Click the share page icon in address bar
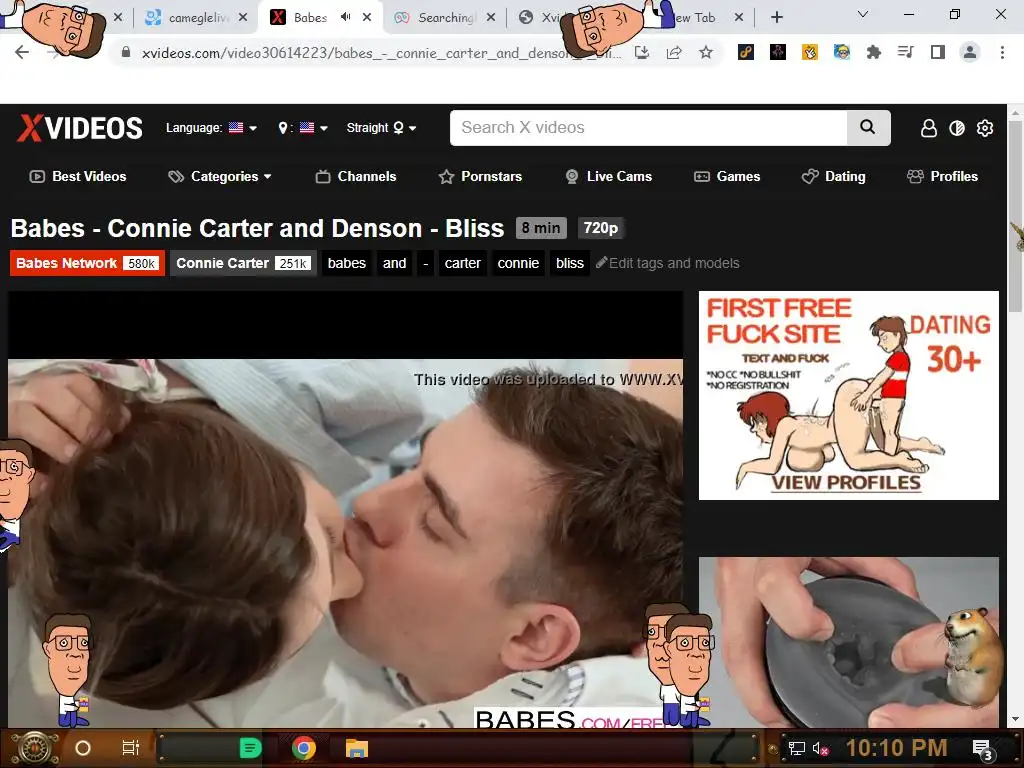The height and width of the screenshot is (768, 1024). click(x=674, y=52)
